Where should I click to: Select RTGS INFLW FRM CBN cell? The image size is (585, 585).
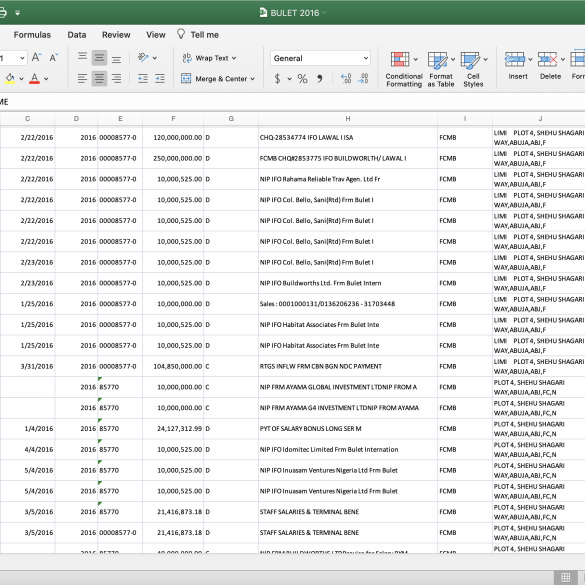click(348, 366)
